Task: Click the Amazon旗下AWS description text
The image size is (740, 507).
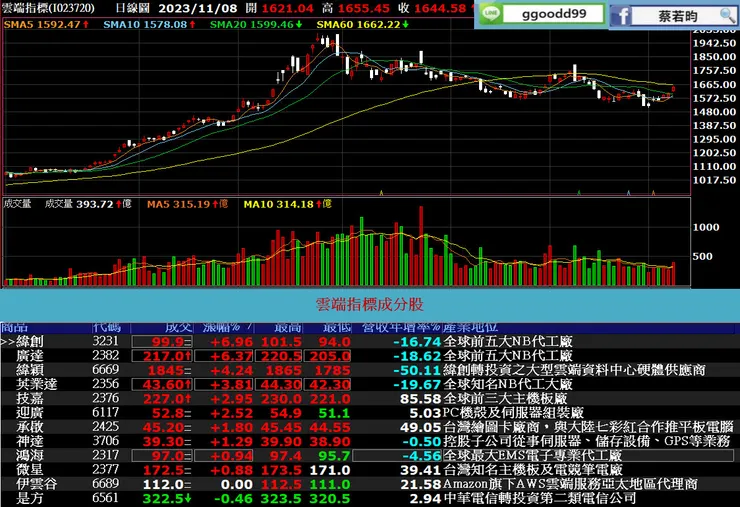Action: point(570,485)
